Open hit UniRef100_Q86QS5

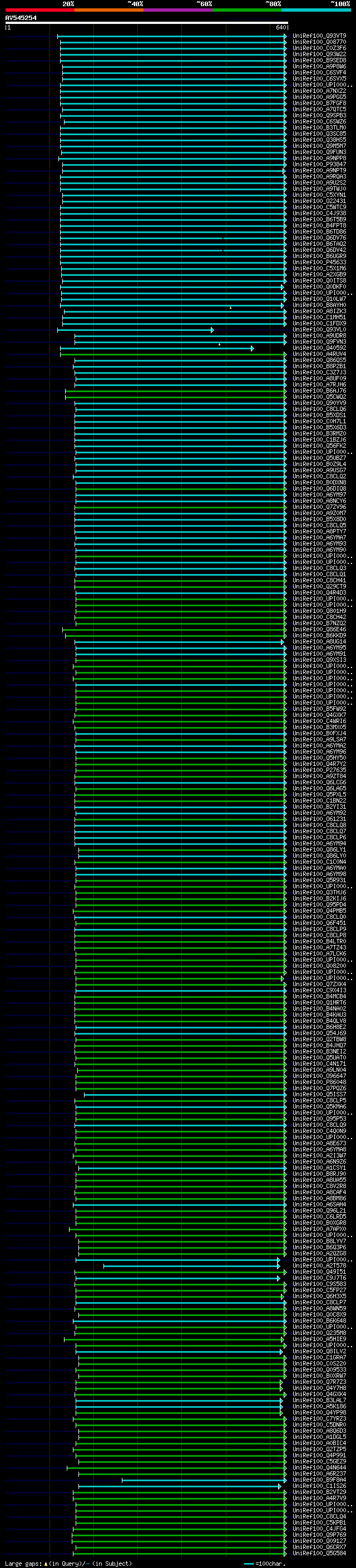tap(319, 360)
